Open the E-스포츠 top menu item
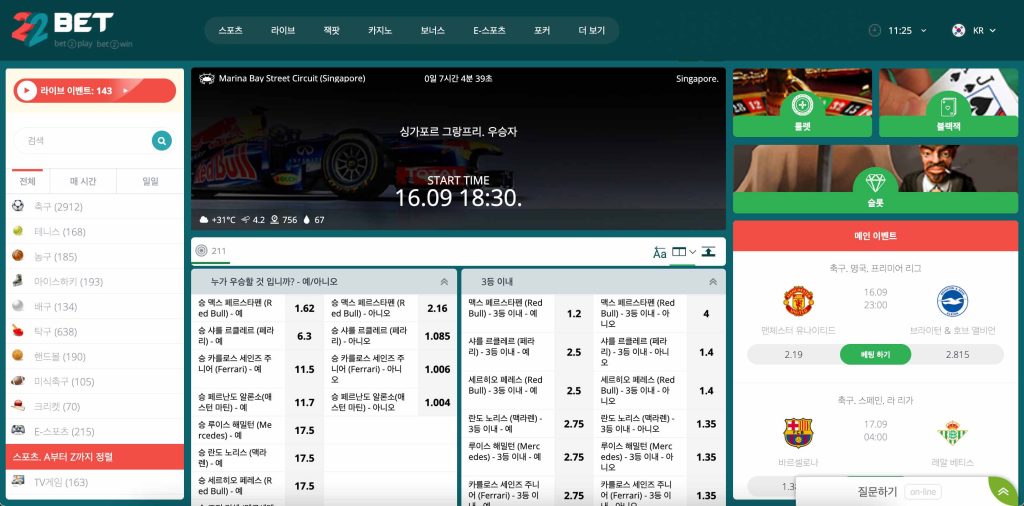This screenshot has height=506, width=1024. 489,30
